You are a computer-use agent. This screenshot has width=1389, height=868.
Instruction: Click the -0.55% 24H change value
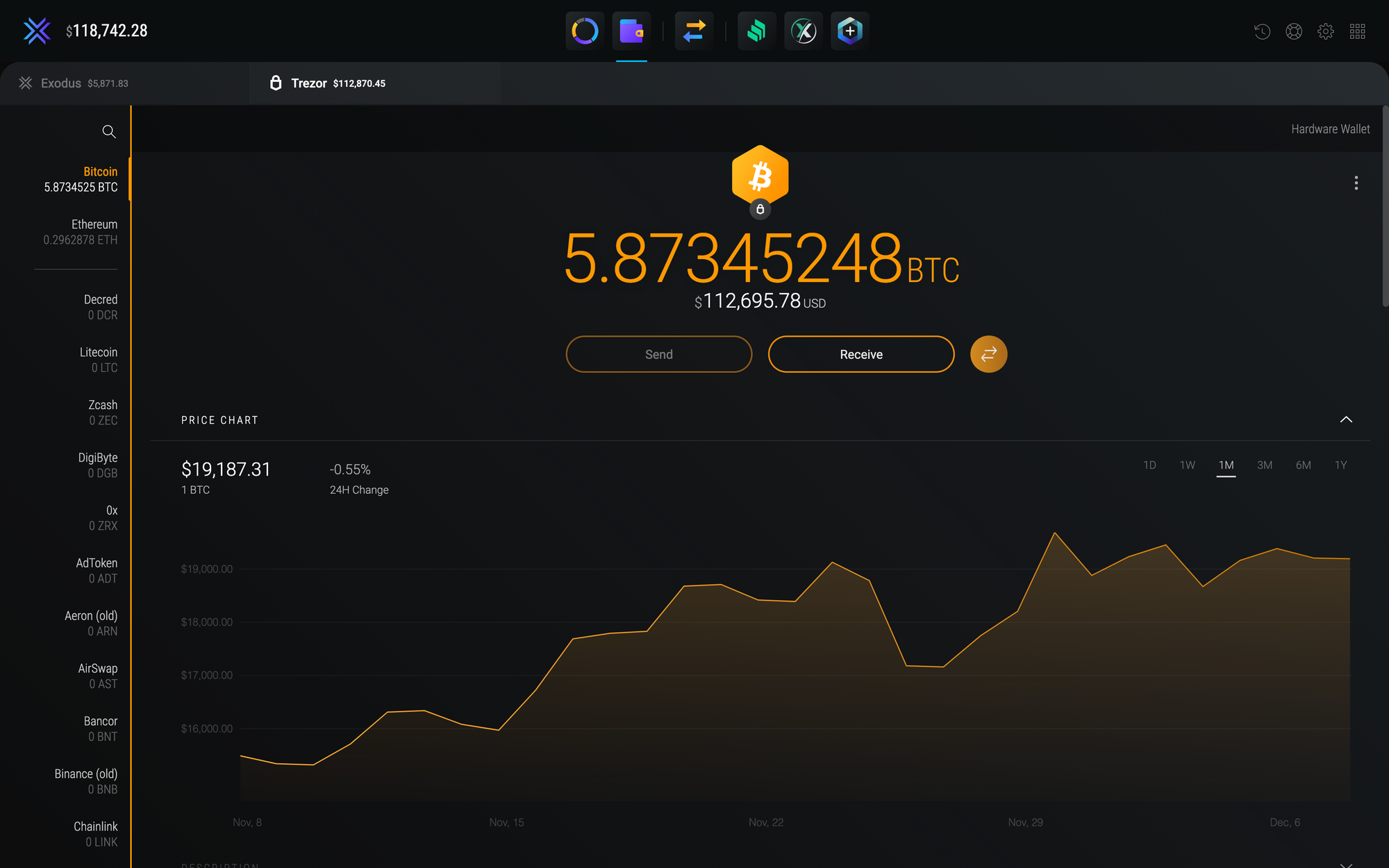click(x=350, y=469)
